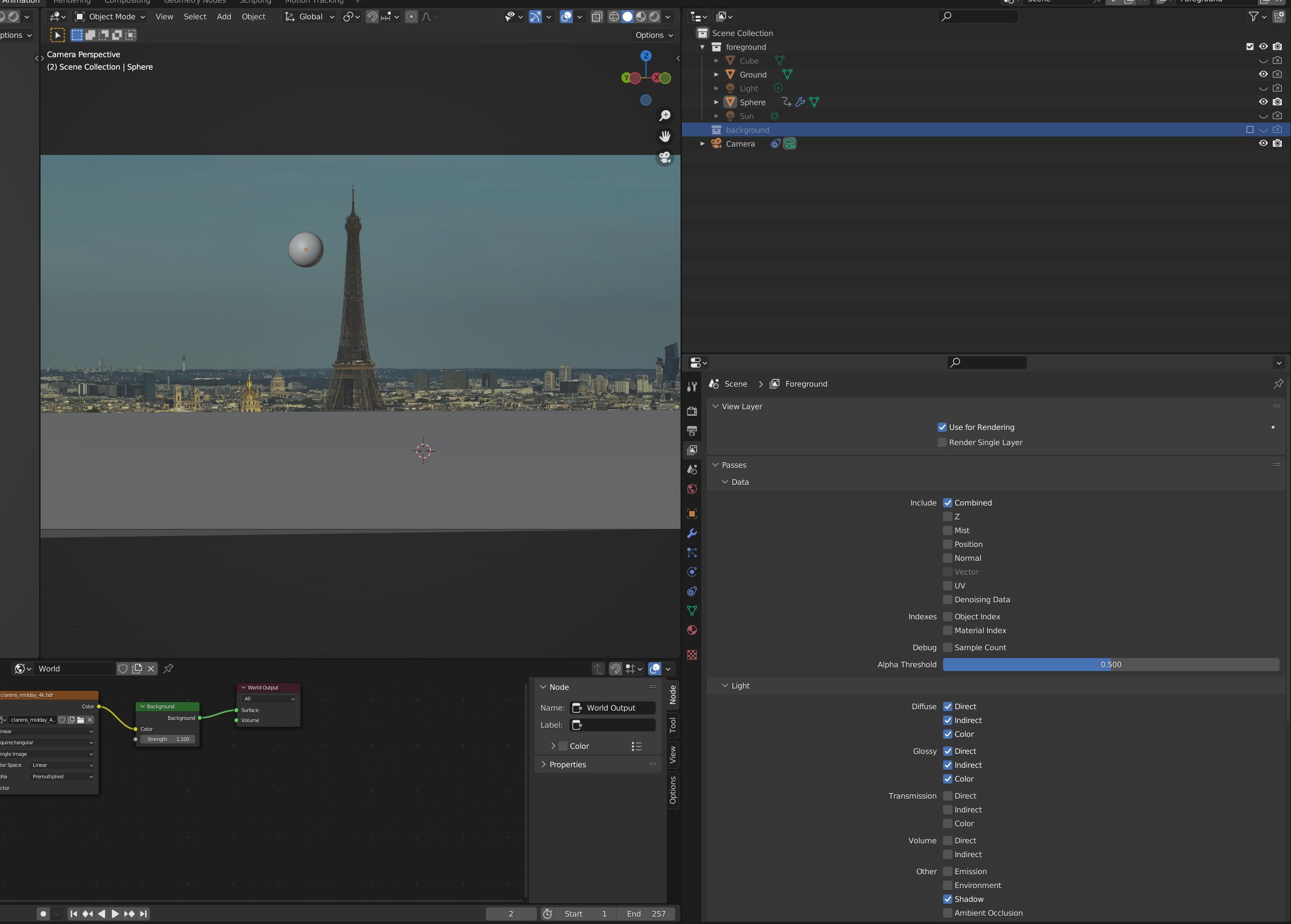Click the Background Strength value field
1291x924 pixels.
pyautogui.click(x=167, y=739)
